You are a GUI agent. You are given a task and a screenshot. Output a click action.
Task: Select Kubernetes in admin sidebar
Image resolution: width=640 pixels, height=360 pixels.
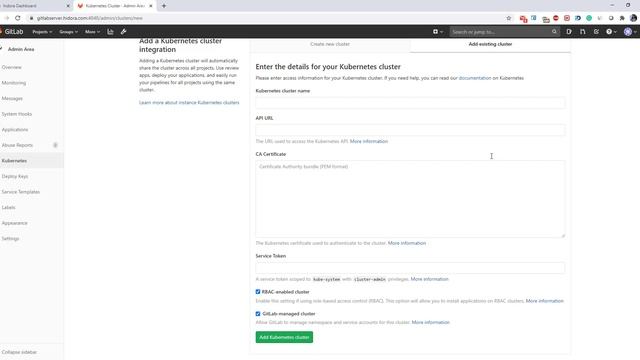click(x=14, y=161)
